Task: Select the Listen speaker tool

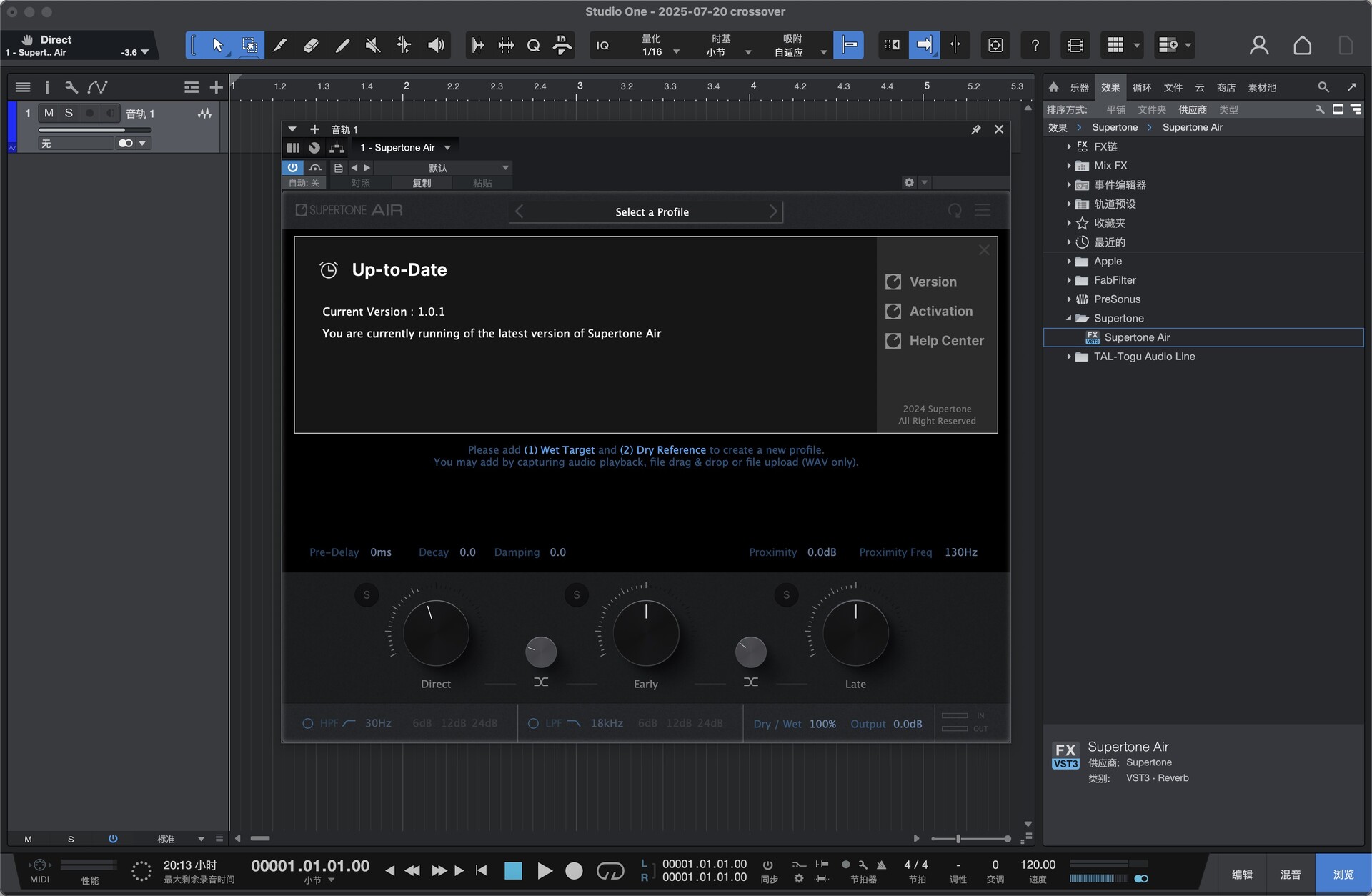Action: (435, 46)
